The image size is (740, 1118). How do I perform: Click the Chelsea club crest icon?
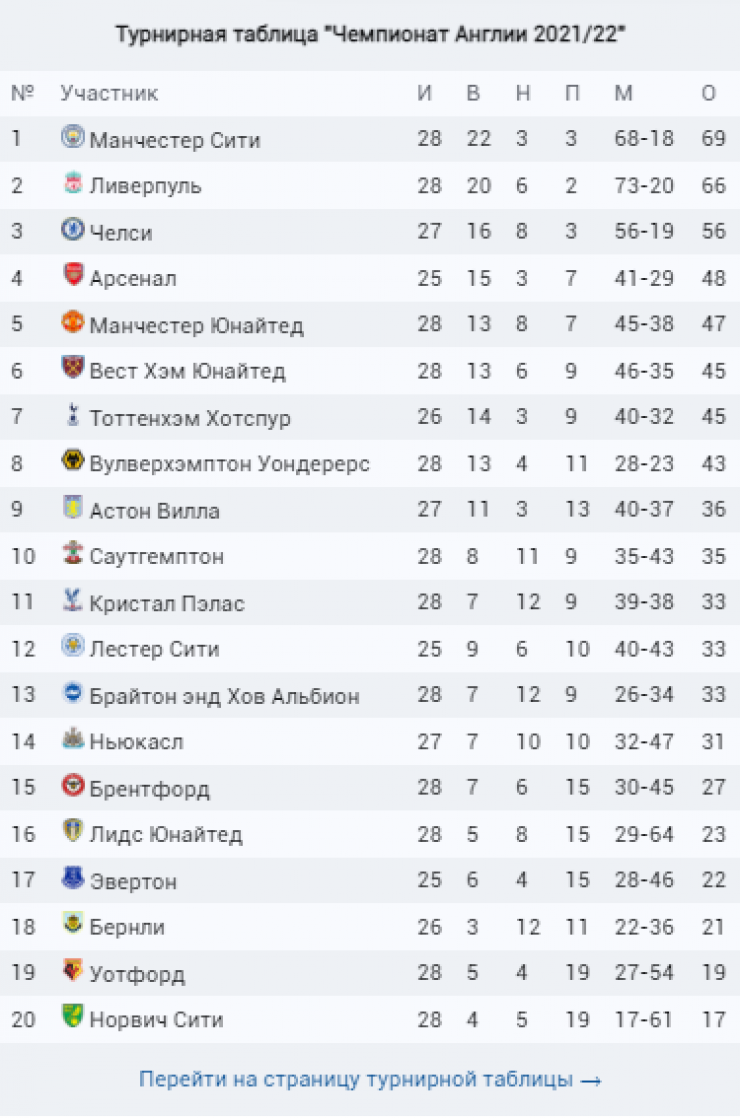click(x=73, y=231)
